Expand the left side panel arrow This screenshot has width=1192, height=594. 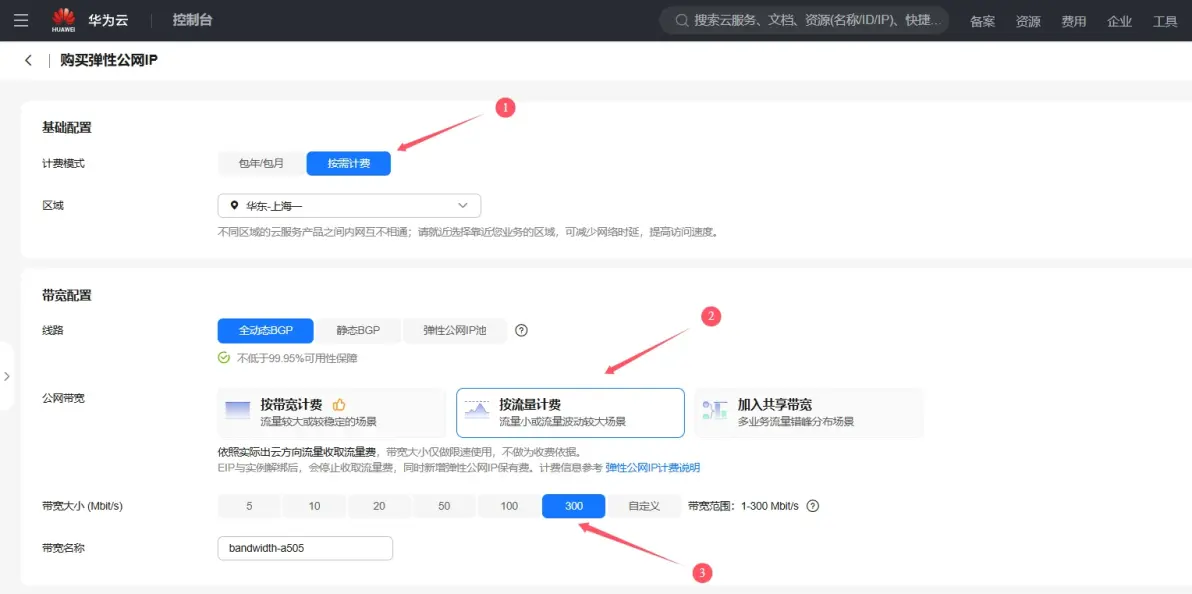tap(6, 377)
